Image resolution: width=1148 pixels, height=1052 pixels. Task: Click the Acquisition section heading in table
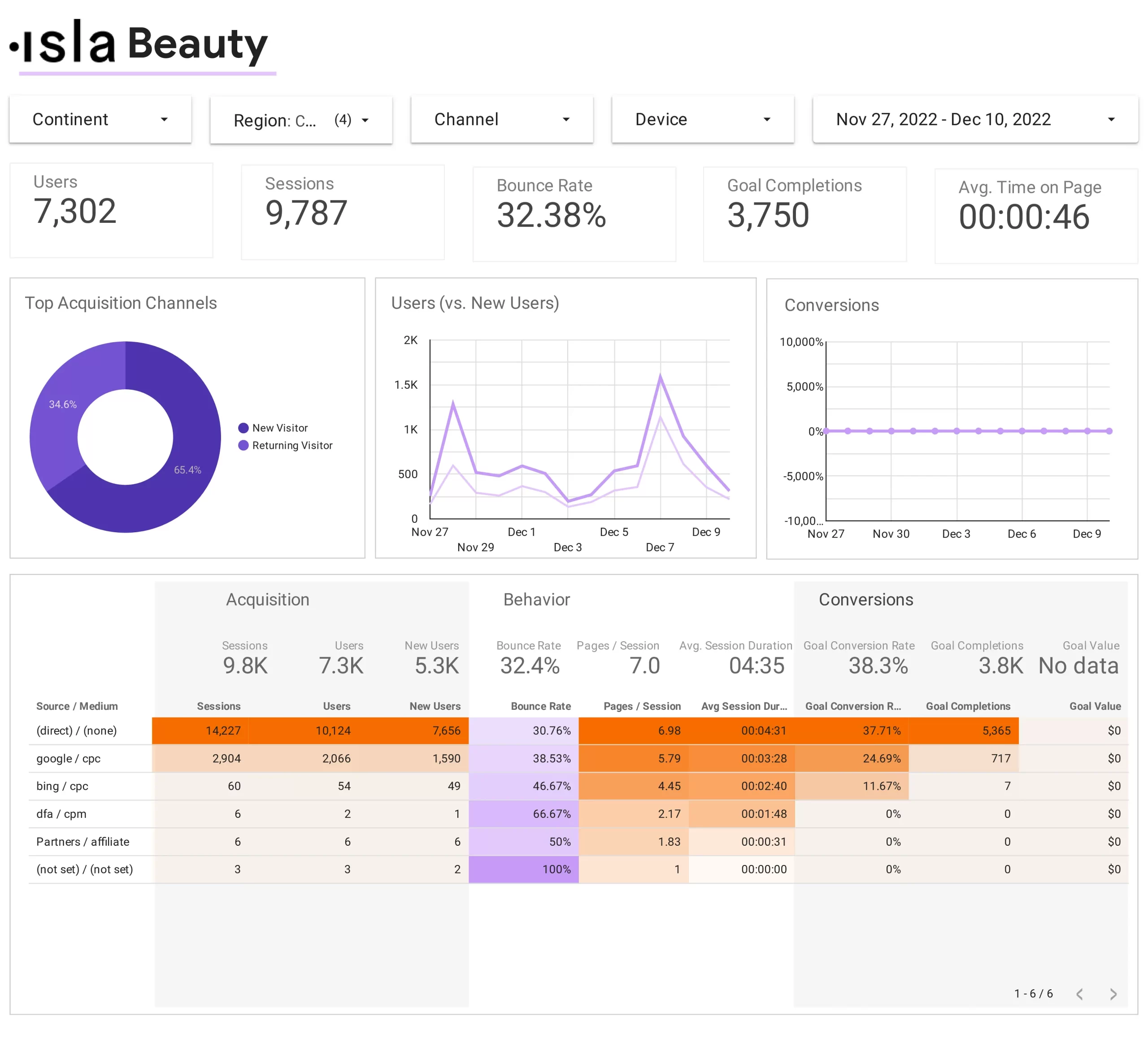point(268,599)
